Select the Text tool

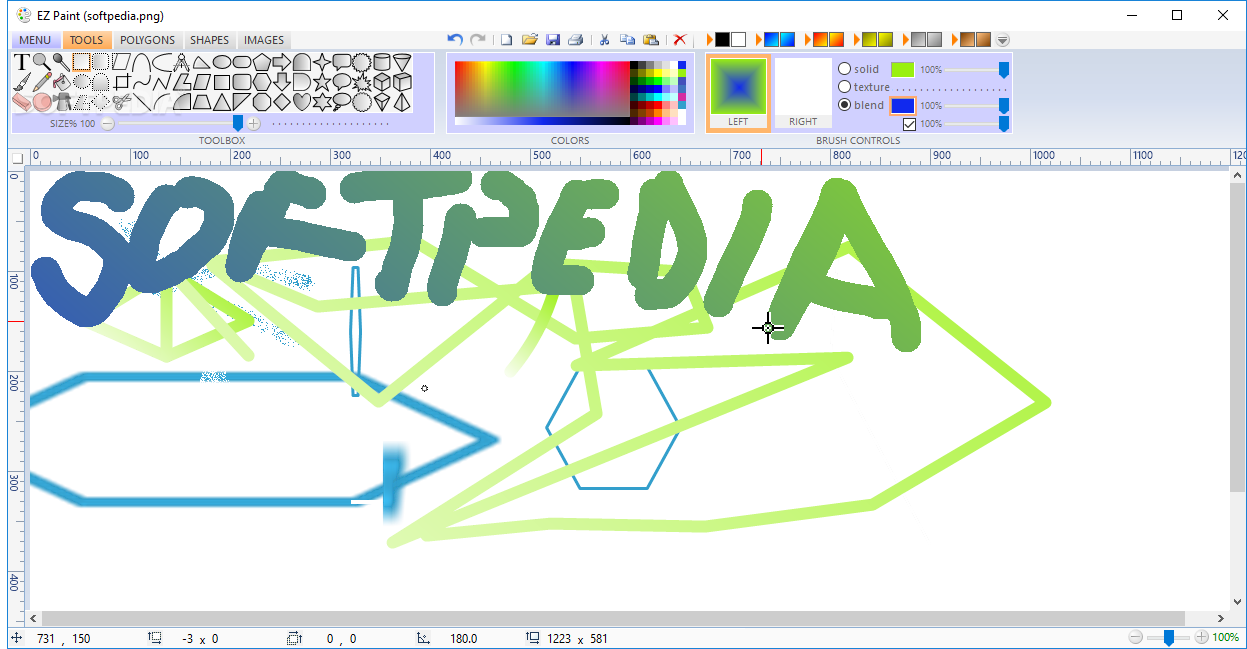coord(21,62)
